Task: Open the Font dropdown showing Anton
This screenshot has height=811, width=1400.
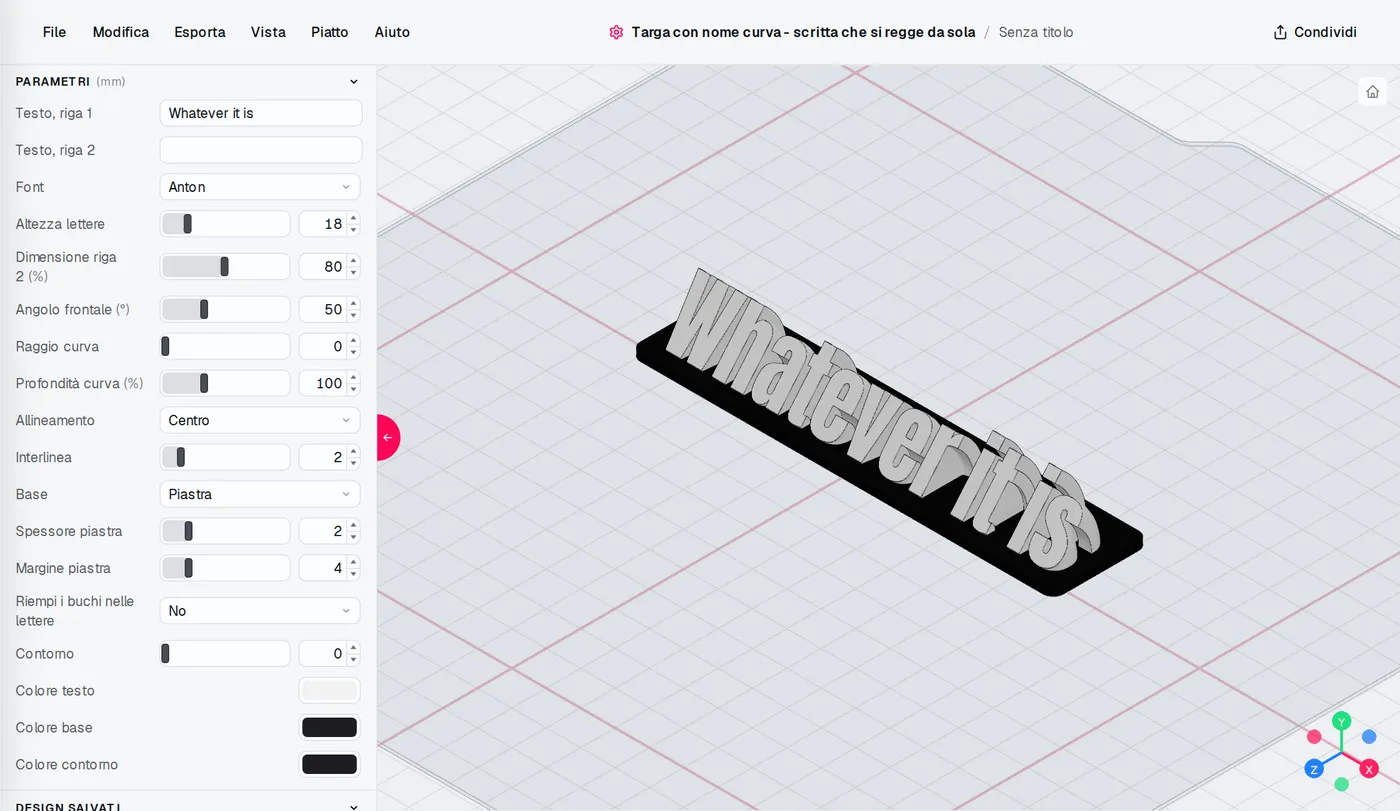Action: click(x=260, y=187)
